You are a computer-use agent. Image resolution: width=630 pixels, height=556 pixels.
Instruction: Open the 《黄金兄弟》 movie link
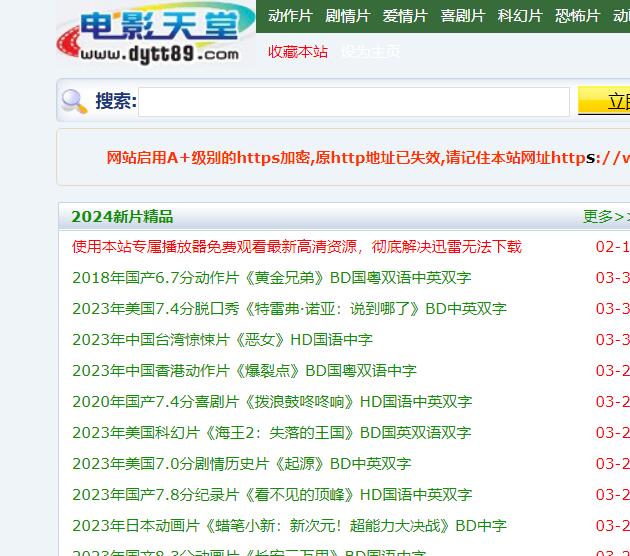(272, 278)
